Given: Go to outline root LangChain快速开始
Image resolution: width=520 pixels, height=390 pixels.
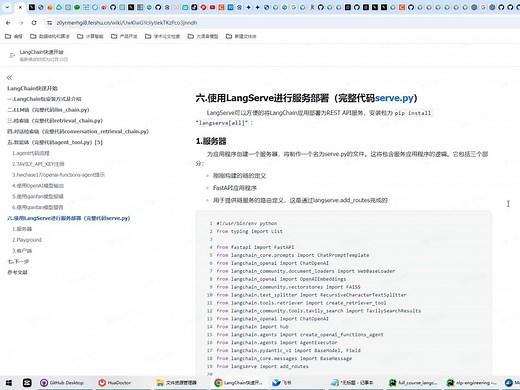Looking at the screenshot, I should [x=32, y=88].
